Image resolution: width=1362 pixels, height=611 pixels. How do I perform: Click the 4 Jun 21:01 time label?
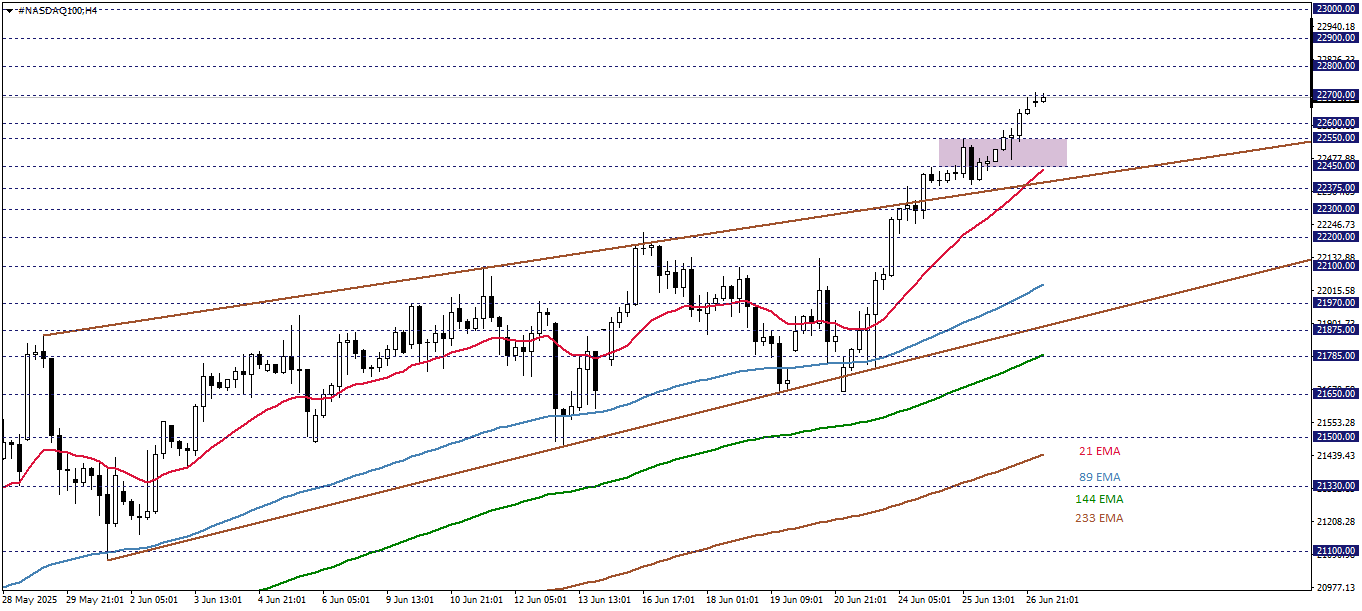pos(281,600)
